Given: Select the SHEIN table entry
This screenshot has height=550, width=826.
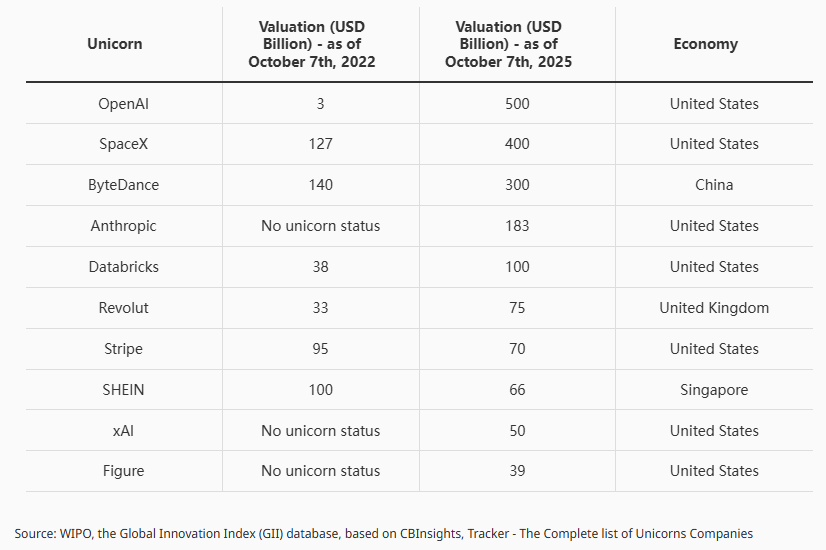Looking at the screenshot, I should pos(124,390).
